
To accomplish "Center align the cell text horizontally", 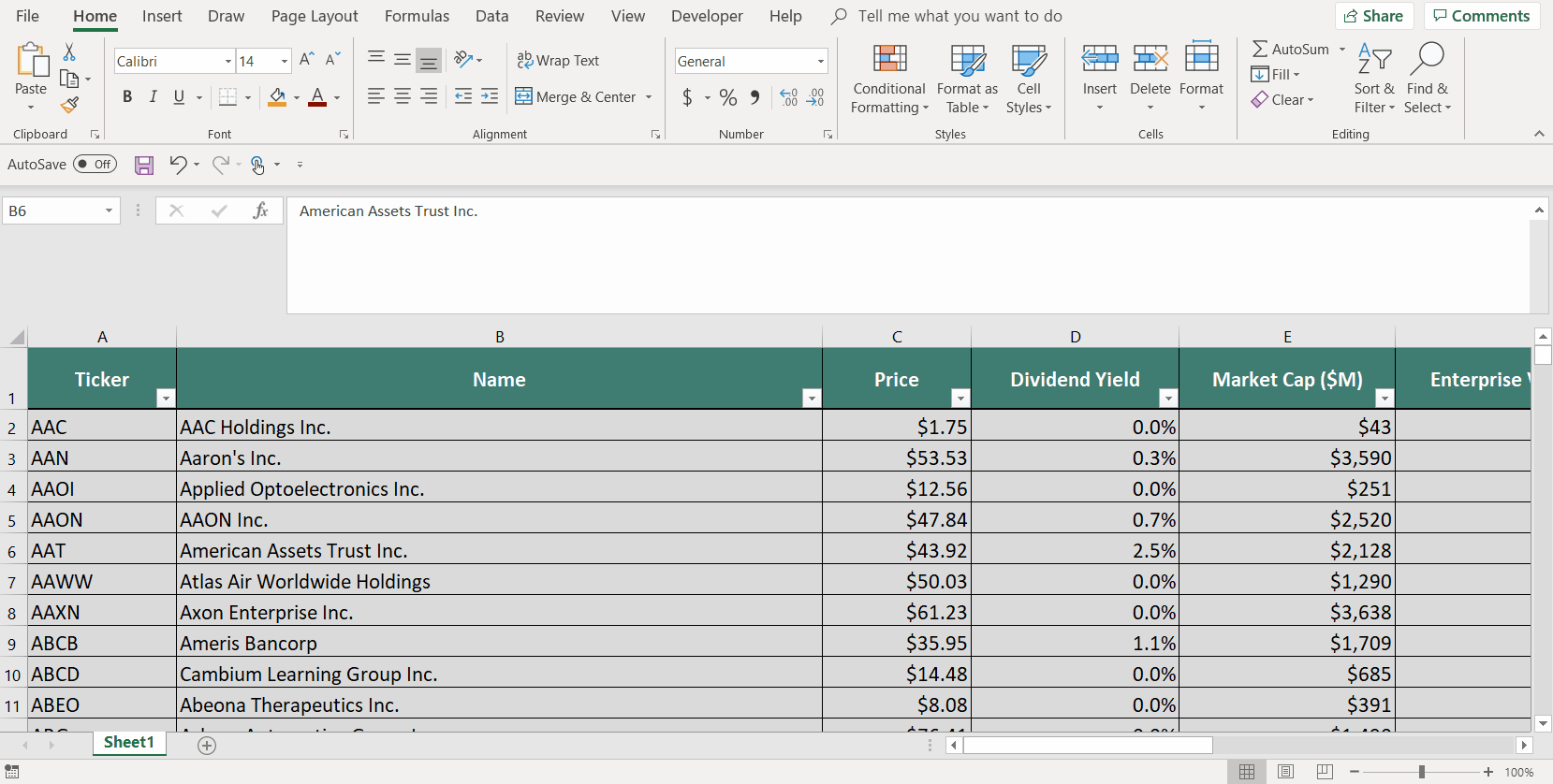I will (x=403, y=96).
